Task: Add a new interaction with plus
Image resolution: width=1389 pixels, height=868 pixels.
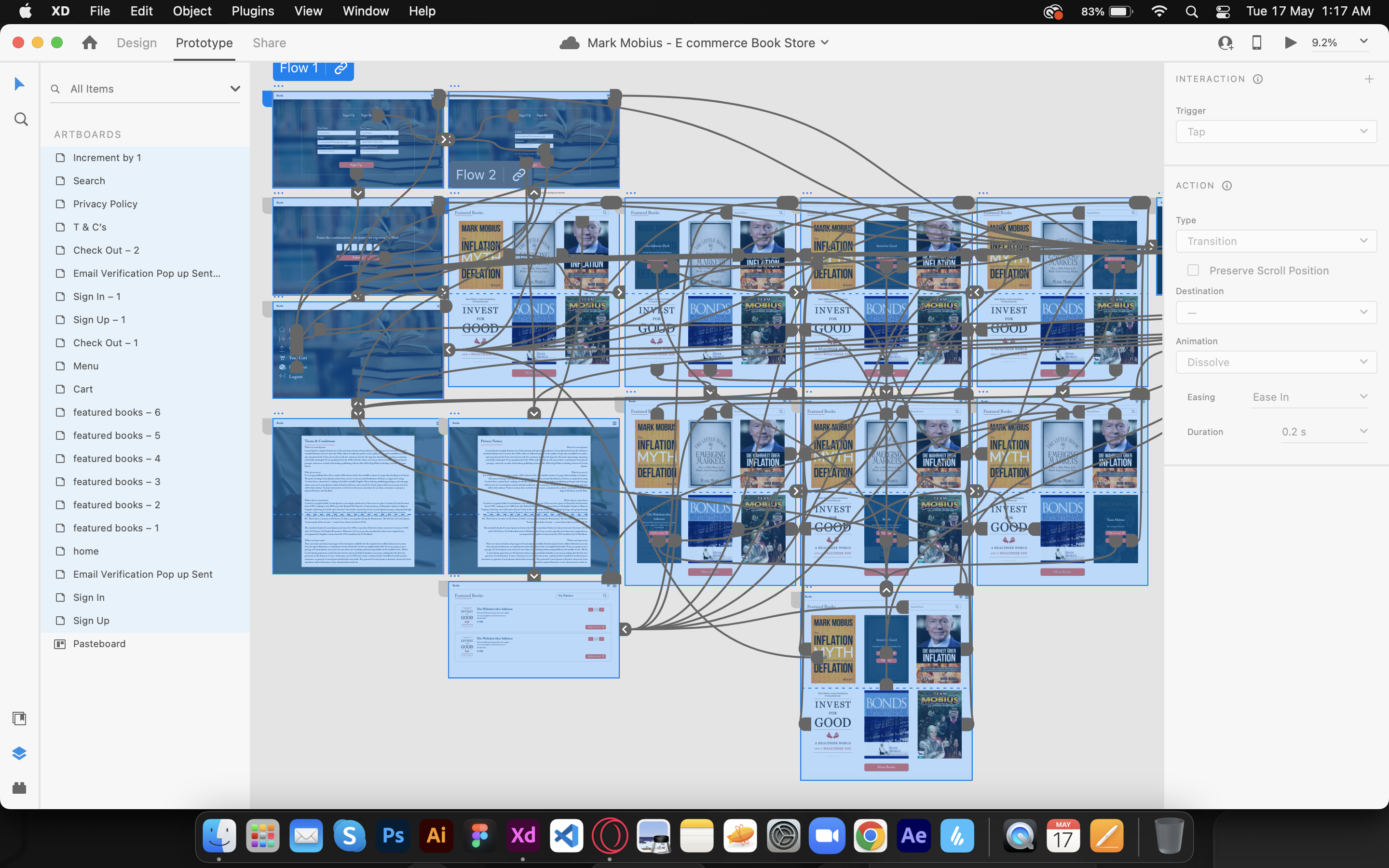Action: (x=1369, y=79)
